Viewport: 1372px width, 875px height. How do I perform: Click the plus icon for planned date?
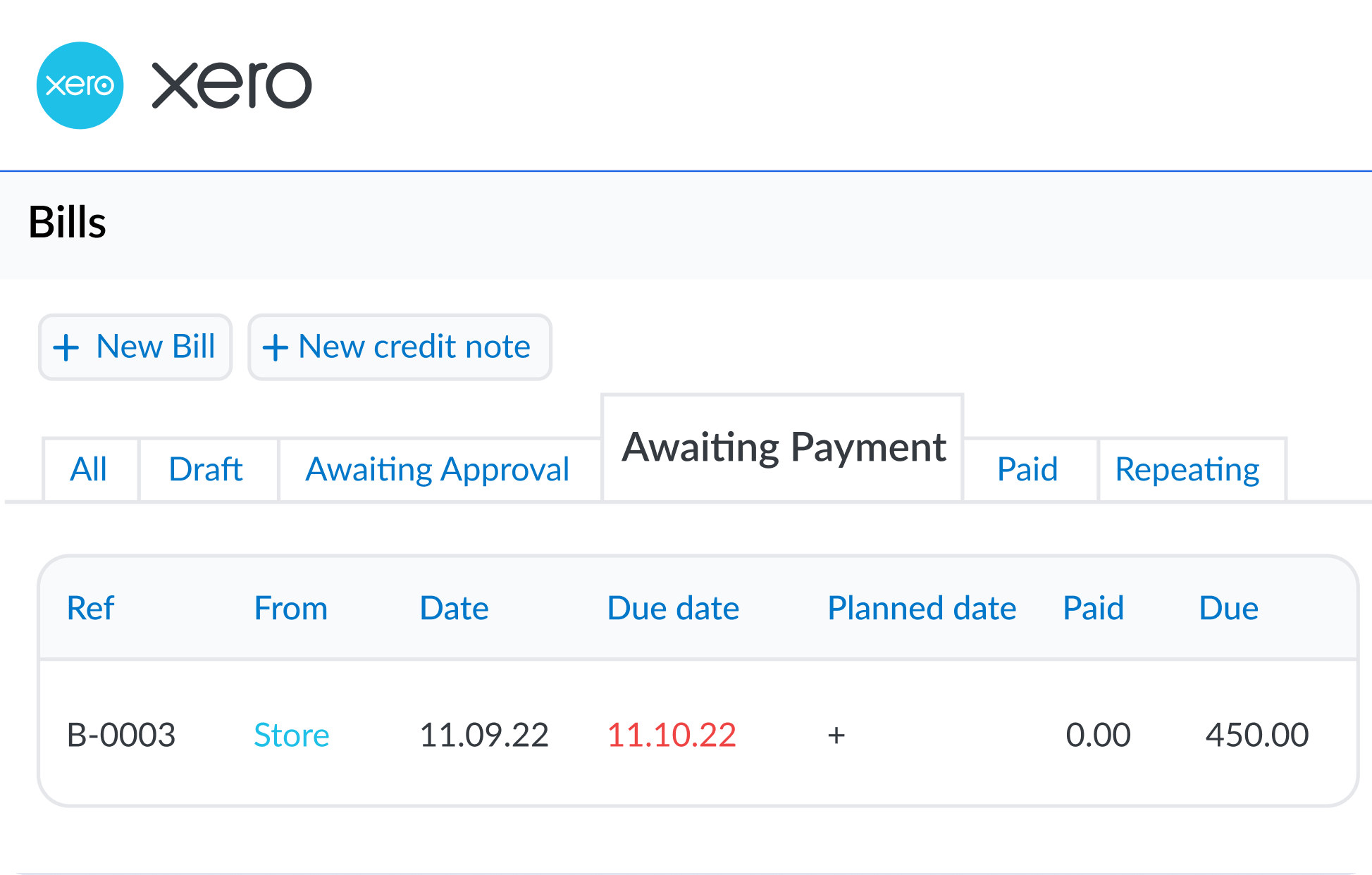[836, 736]
